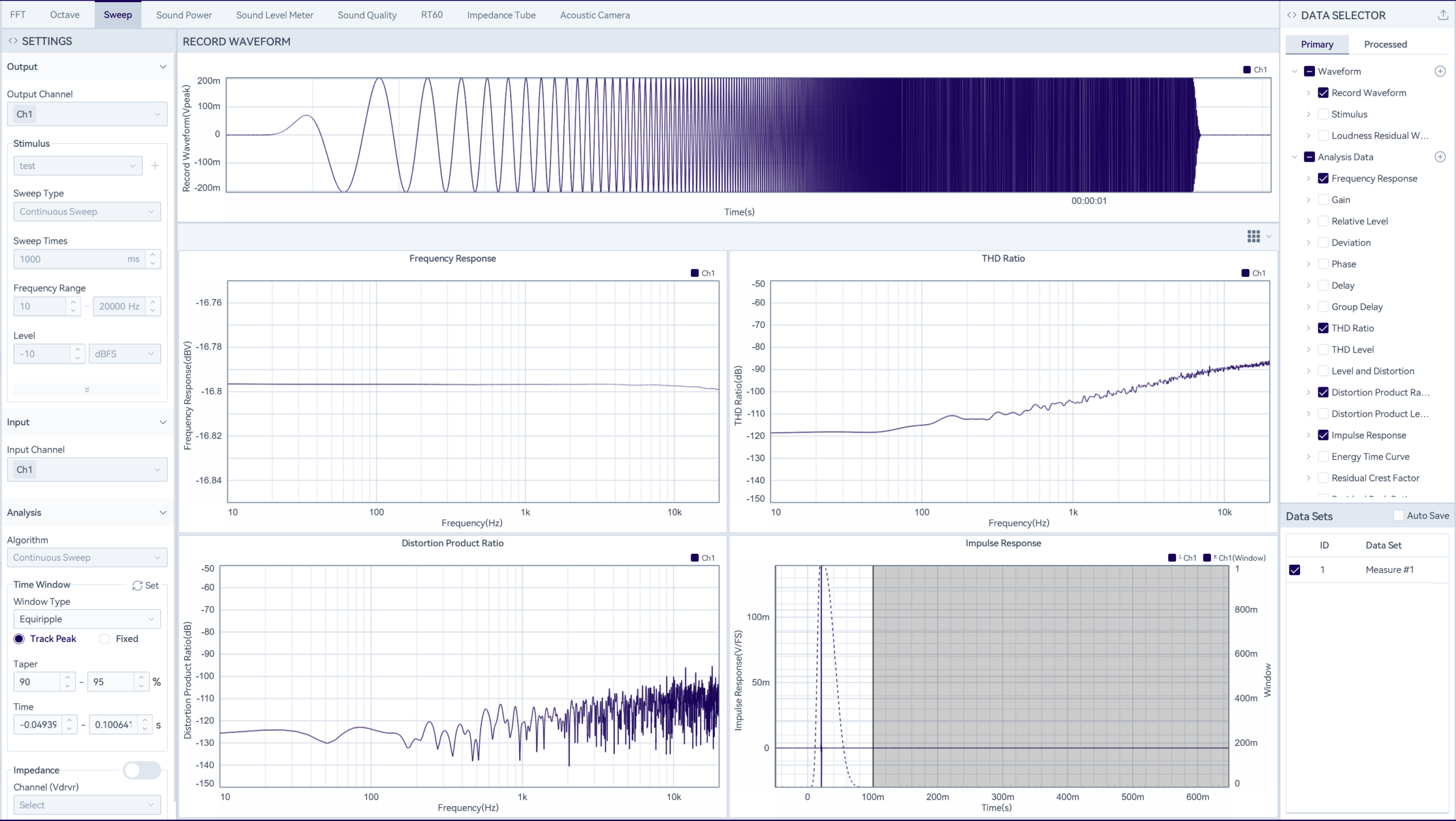Open the chart grid layout icon

coord(1254,237)
